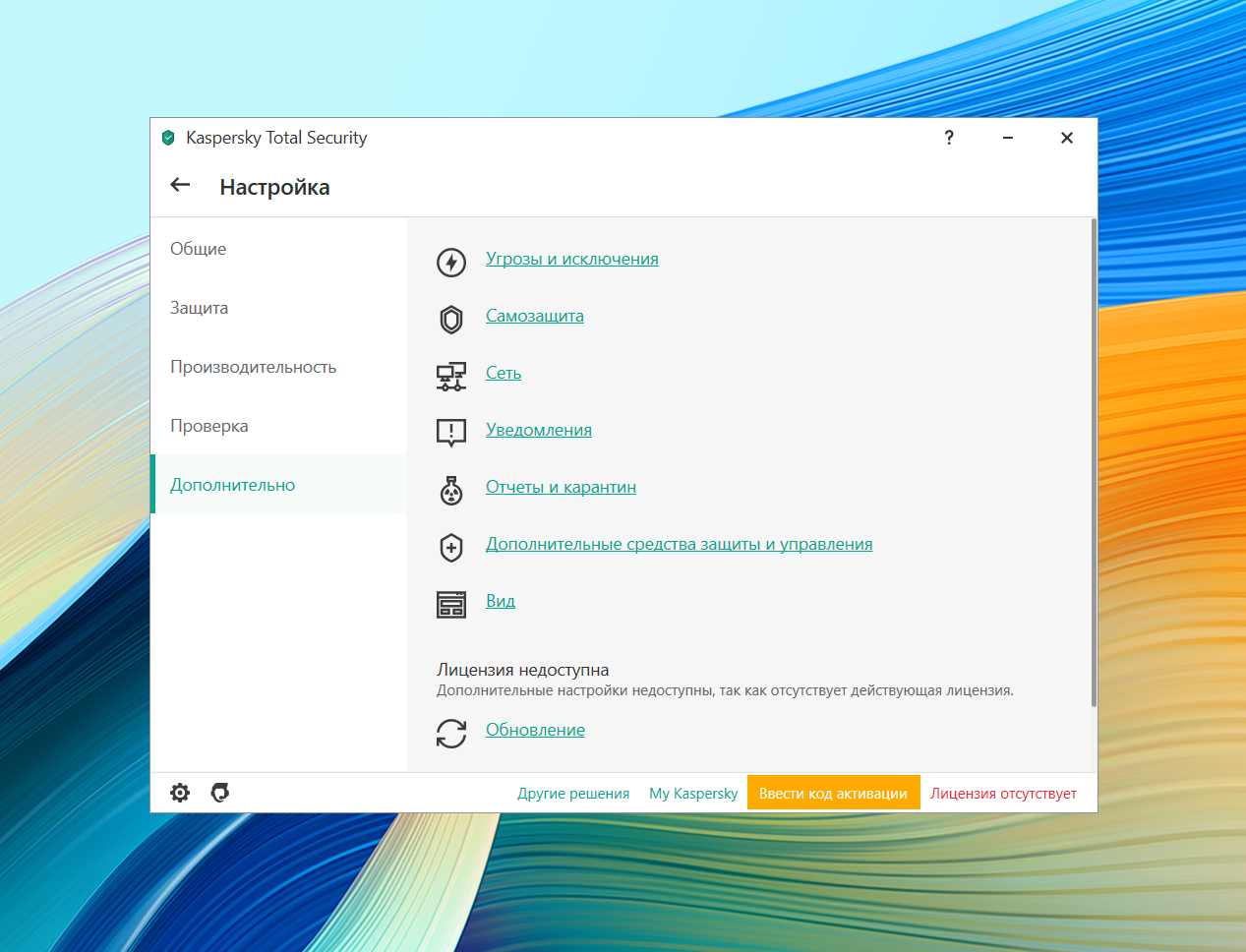Click the shield Self-Defense icon

click(451, 320)
